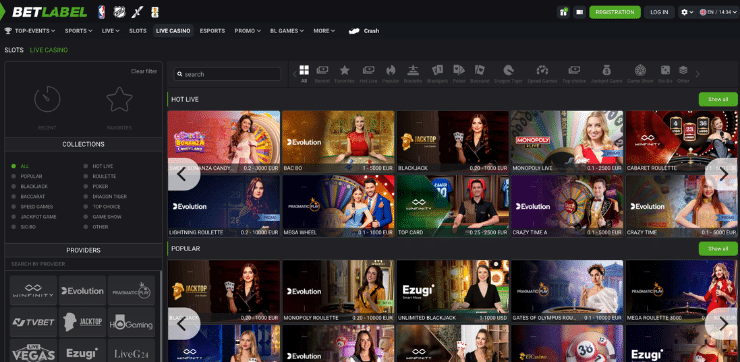
Task: Select the BLACKJACK collection filter
Action: [x=30, y=186]
